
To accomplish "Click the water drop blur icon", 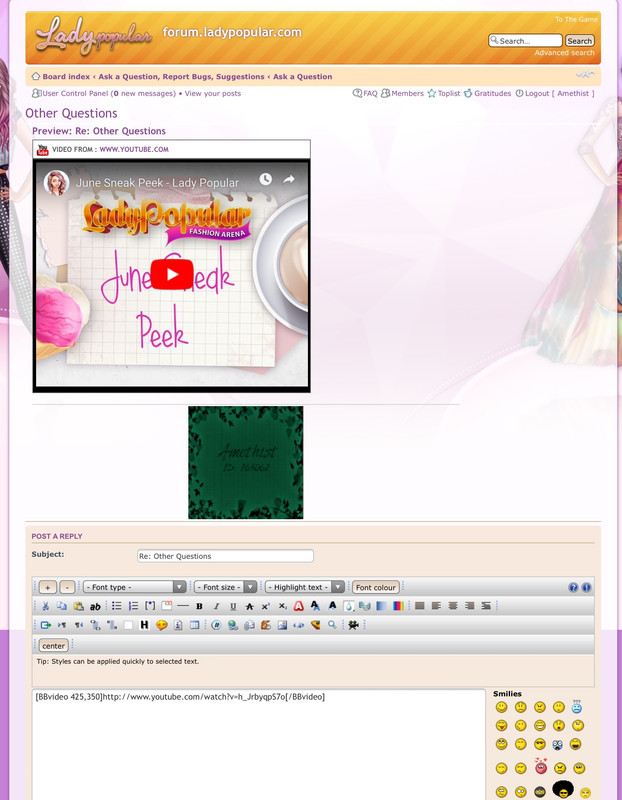I will click(x=349, y=606).
